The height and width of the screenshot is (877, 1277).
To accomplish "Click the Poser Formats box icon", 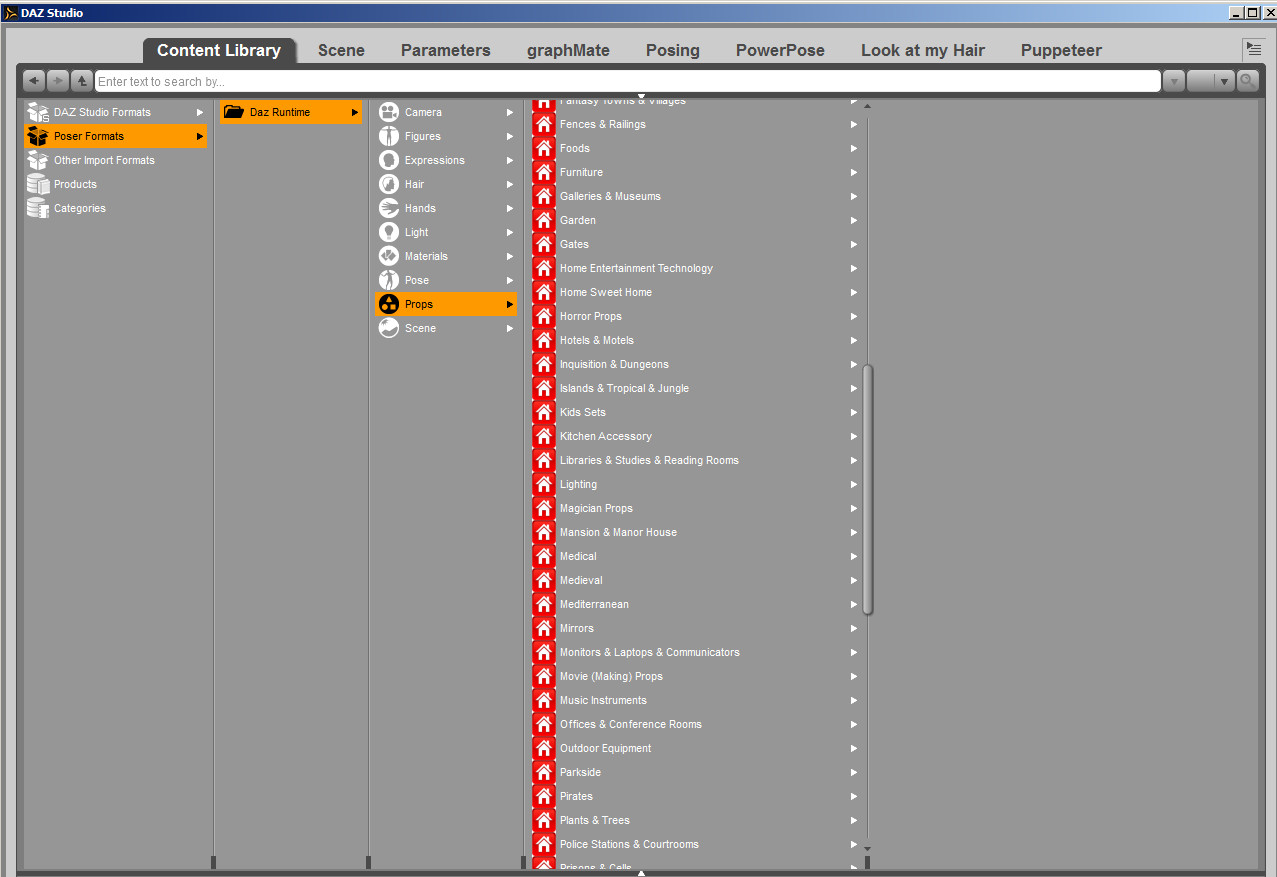I will tap(38, 136).
